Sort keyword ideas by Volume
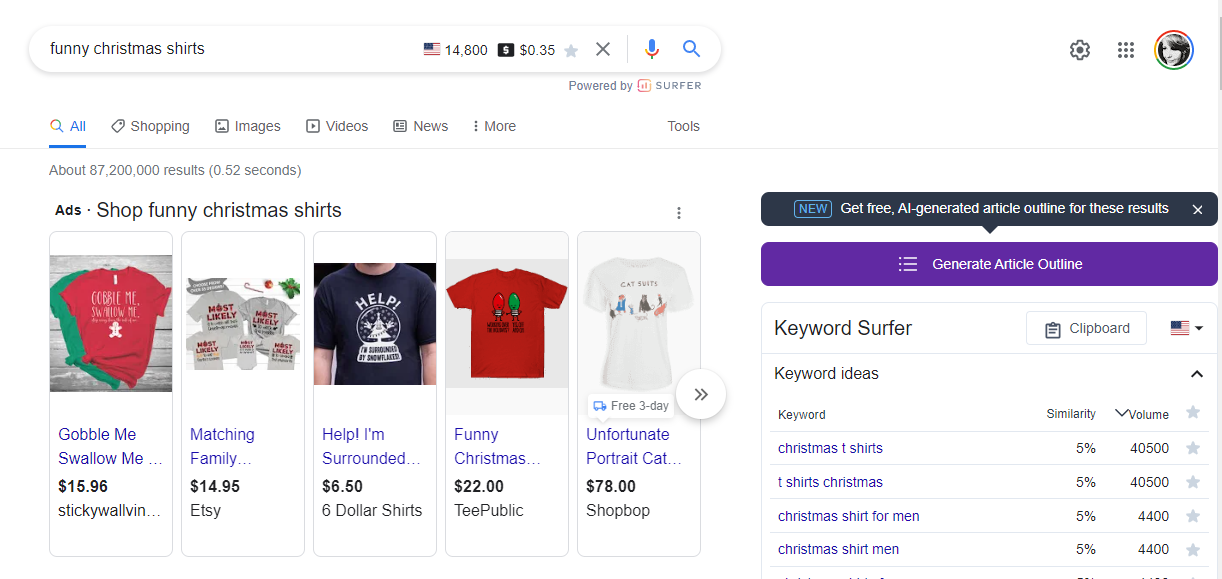 pos(1142,414)
